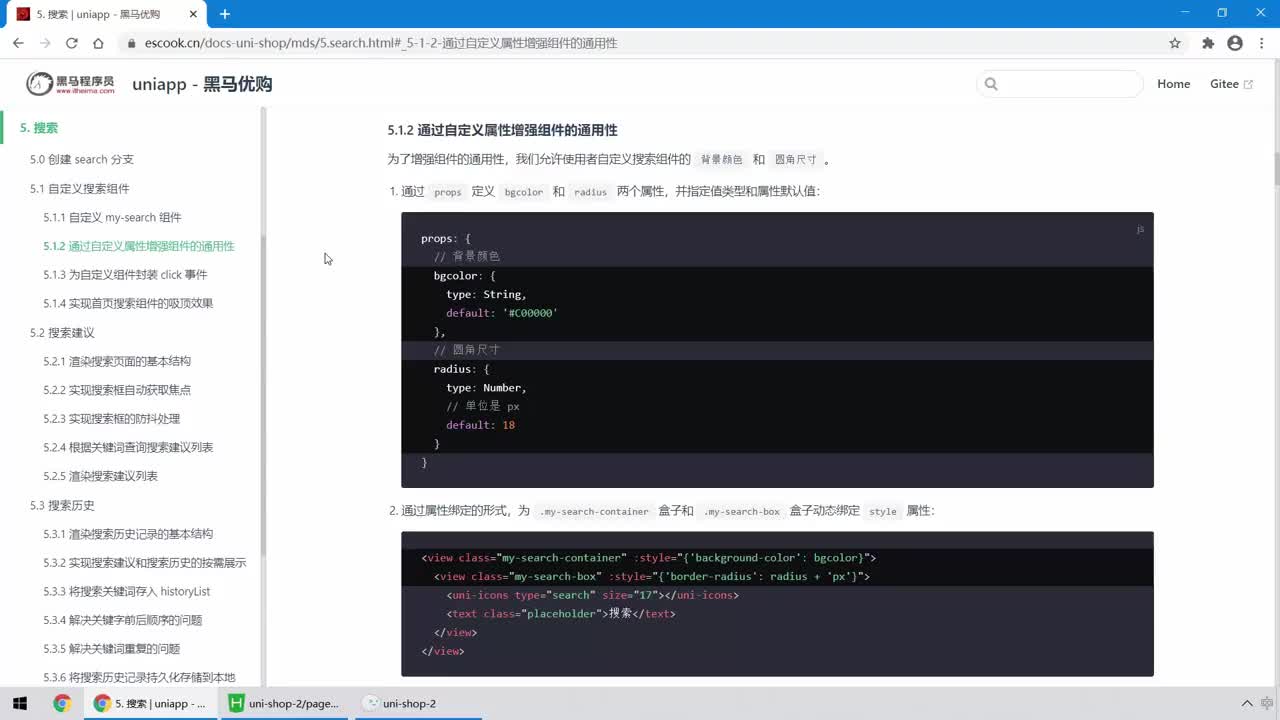Click the 黑马程序员 logo
The width and height of the screenshot is (1280, 720).
[70, 84]
